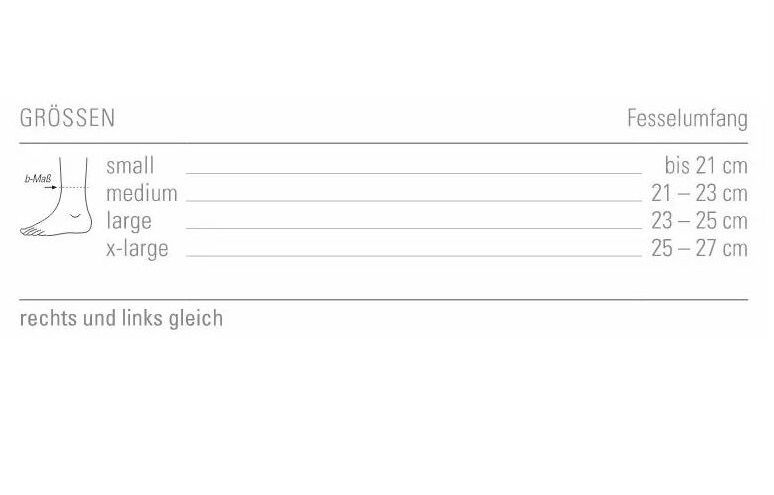This screenshot has height=495, width=774.
Task: Click the ankle bone mark on drawing
Action: (75, 216)
